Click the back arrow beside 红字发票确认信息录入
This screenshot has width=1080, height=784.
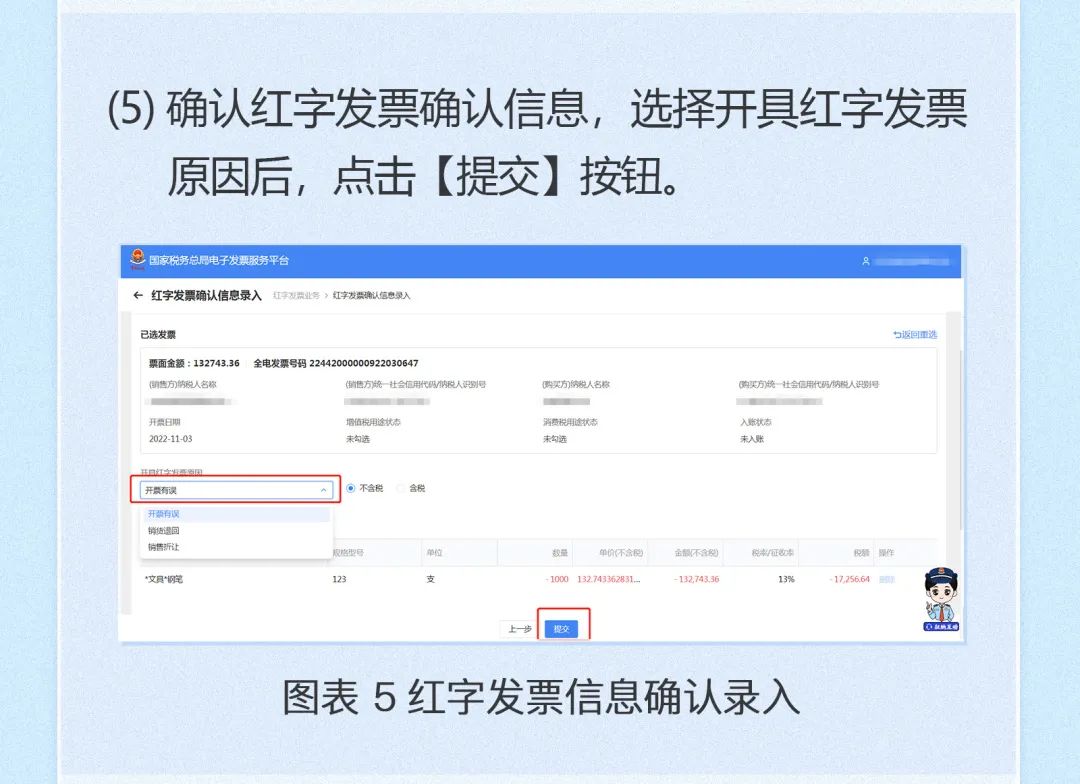click(x=138, y=295)
